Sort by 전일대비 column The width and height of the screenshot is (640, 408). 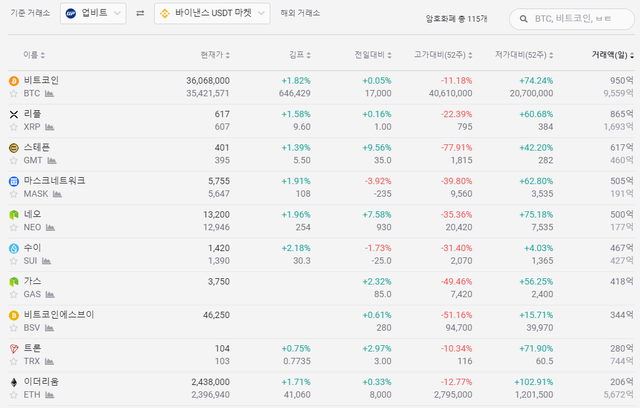373,55
